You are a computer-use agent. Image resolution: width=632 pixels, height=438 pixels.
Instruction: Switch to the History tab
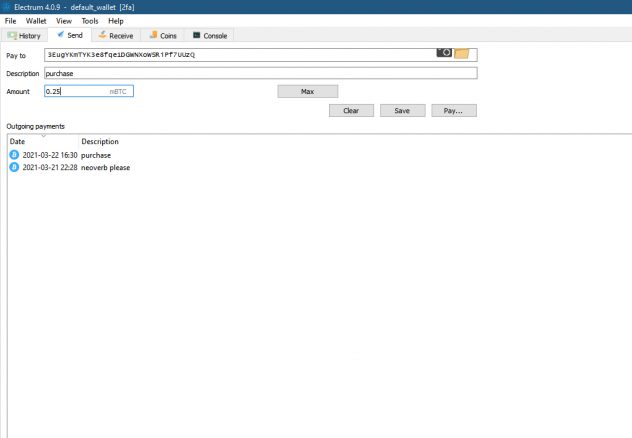click(24, 36)
